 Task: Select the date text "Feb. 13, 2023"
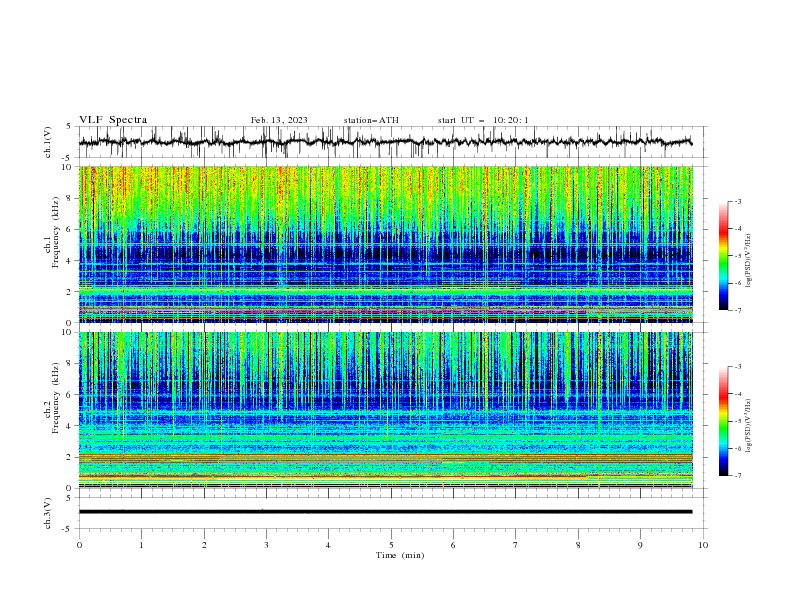(279, 120)
